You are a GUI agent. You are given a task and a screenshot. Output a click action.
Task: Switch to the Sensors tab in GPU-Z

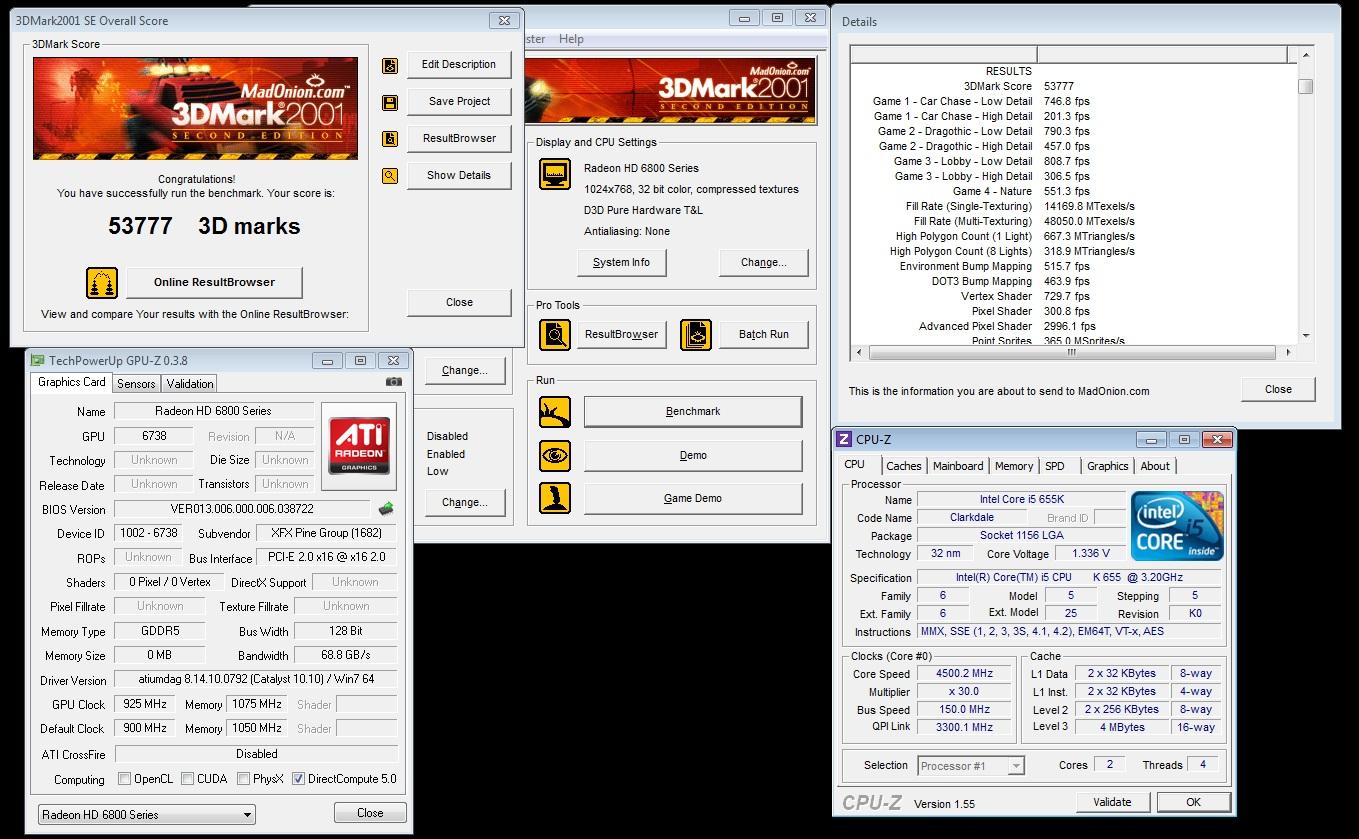(x=136, y=384)
